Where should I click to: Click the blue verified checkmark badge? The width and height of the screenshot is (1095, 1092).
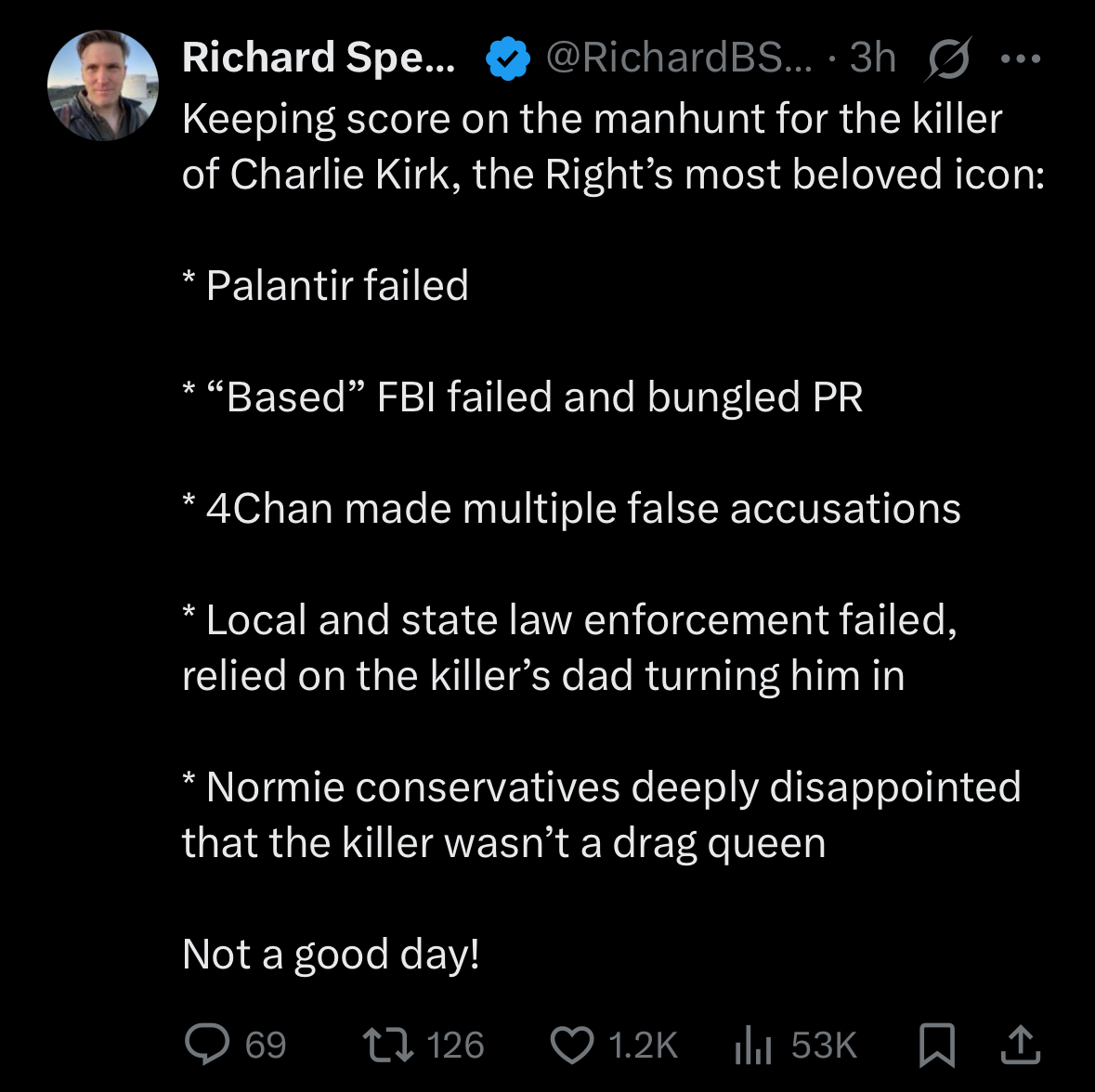pos(507,59)
